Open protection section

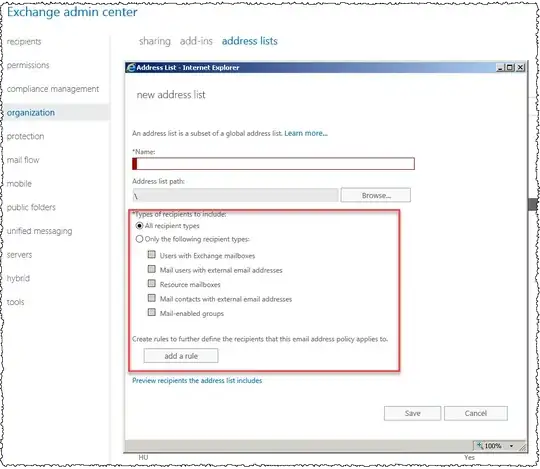25,136
